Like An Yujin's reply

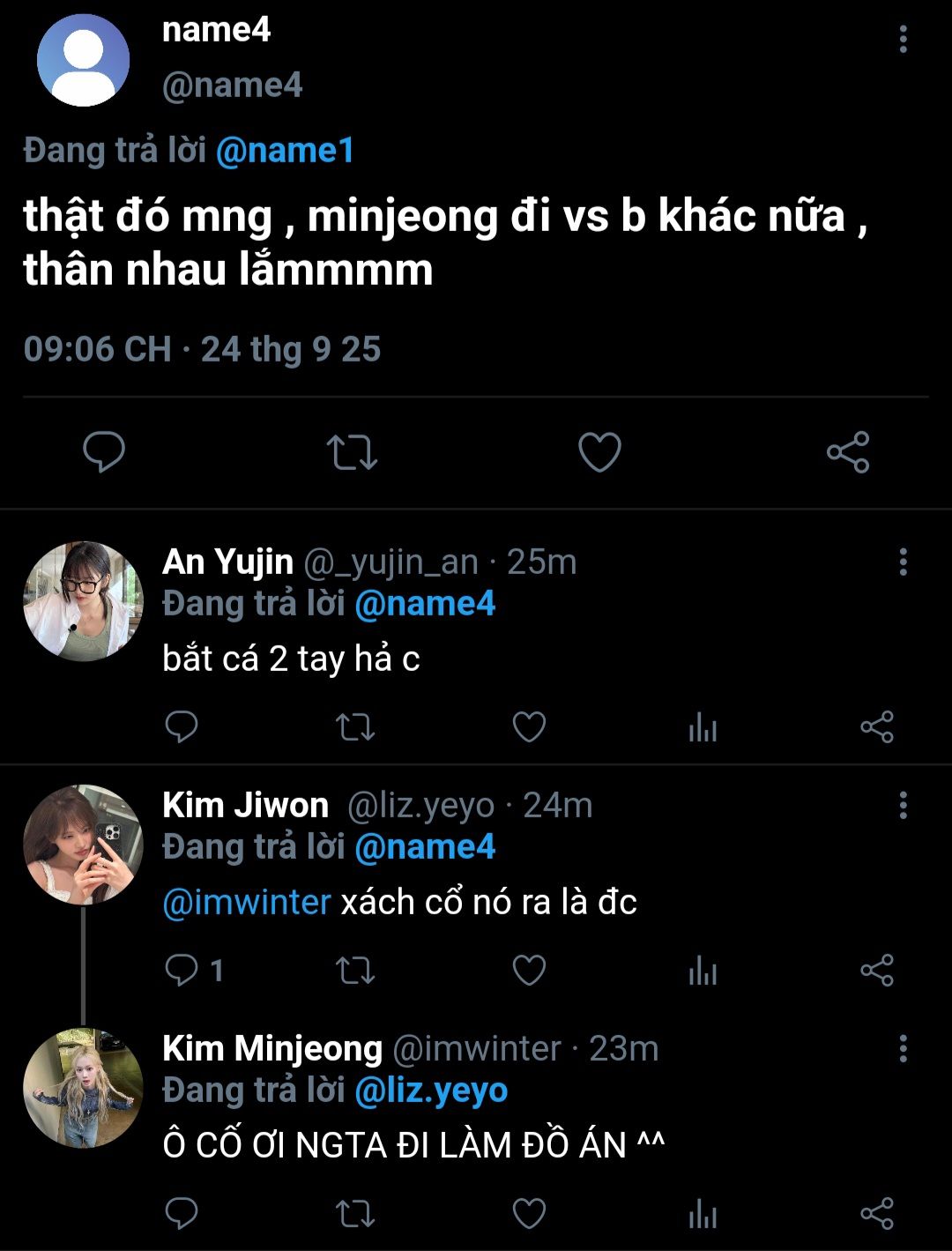529,727
